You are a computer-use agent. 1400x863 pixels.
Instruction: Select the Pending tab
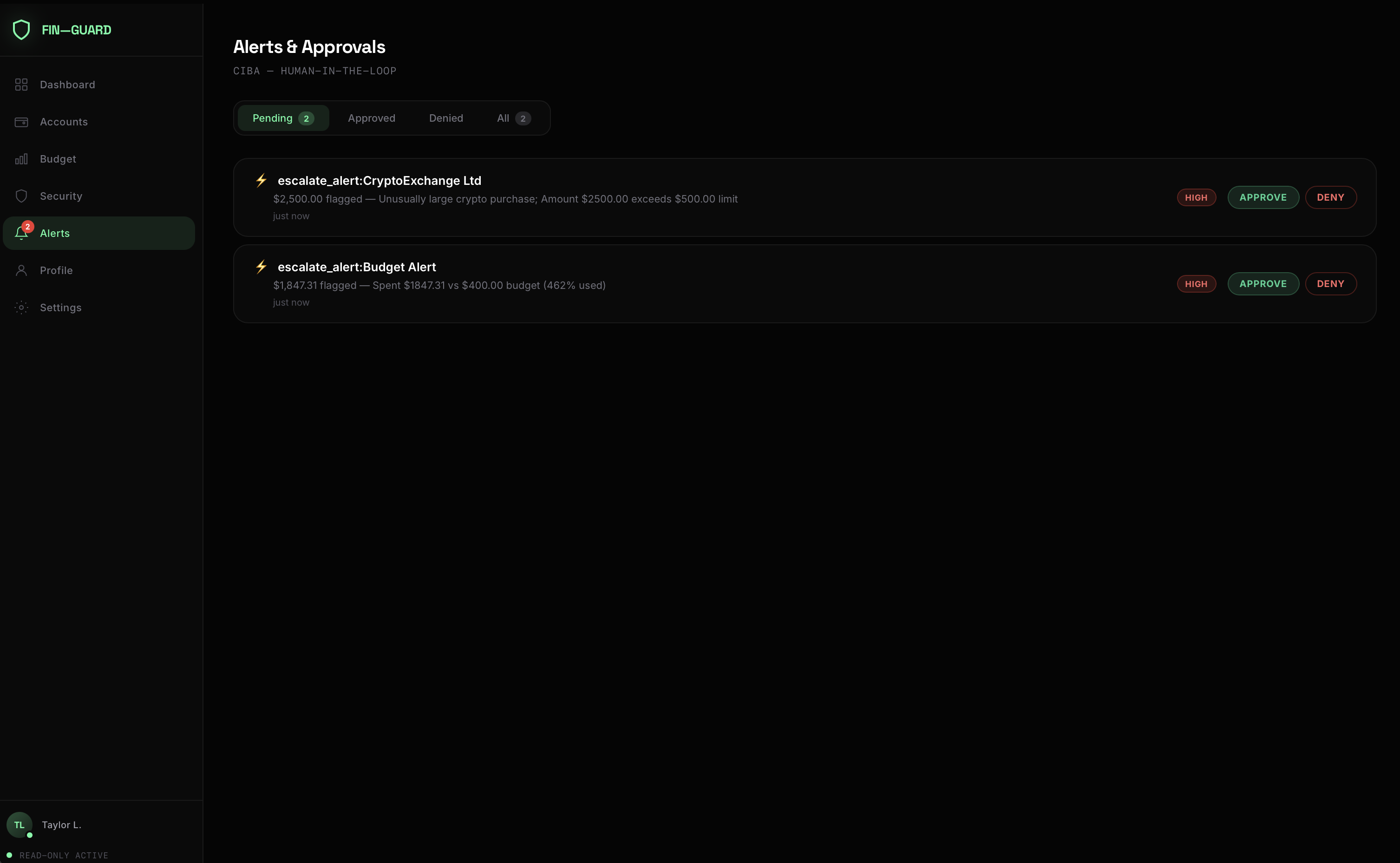(283, 118)
